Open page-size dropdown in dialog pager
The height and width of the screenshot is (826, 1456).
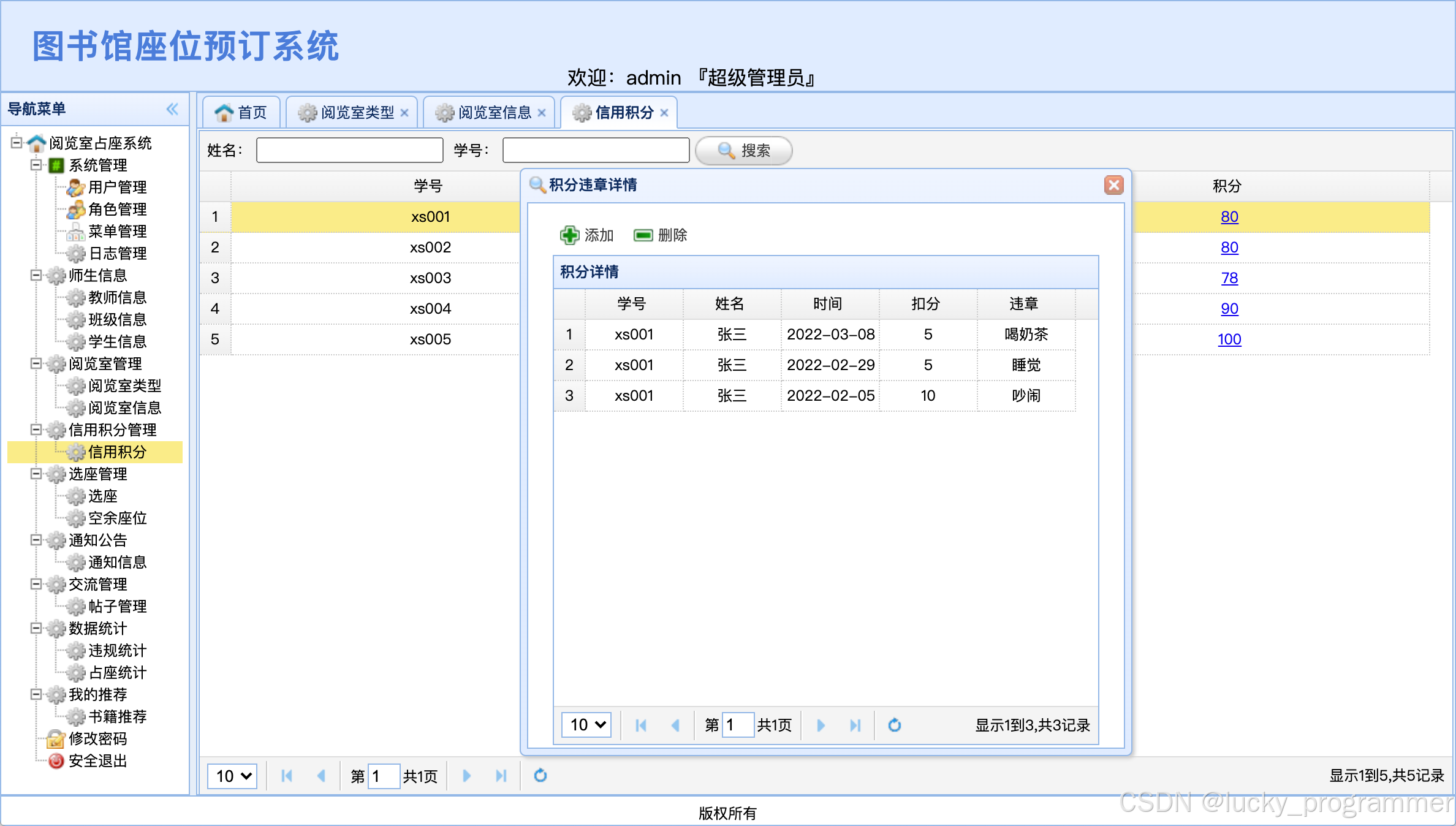(x=586, y=725)
